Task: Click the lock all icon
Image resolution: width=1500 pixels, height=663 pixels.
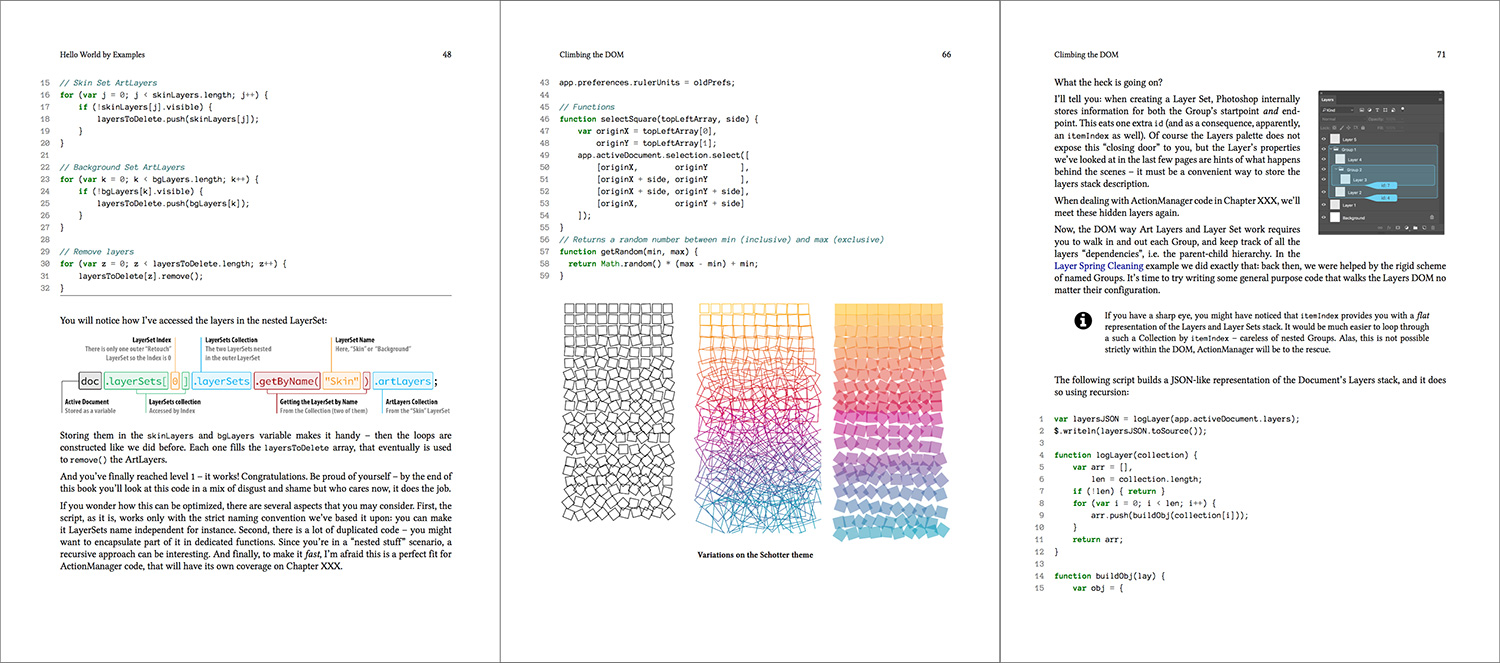Action: pyautogui.click(x=1363, y=128)
